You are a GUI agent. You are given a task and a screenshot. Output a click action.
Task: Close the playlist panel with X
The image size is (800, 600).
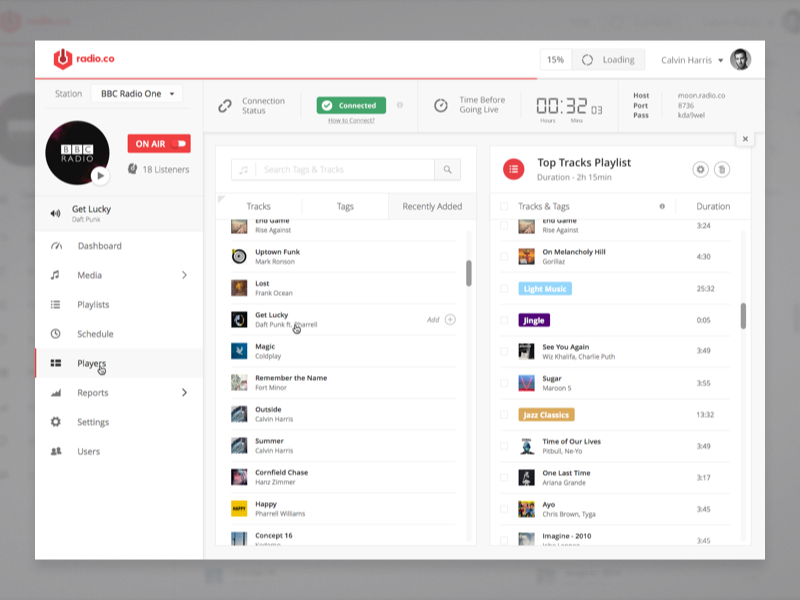(745, 139)
